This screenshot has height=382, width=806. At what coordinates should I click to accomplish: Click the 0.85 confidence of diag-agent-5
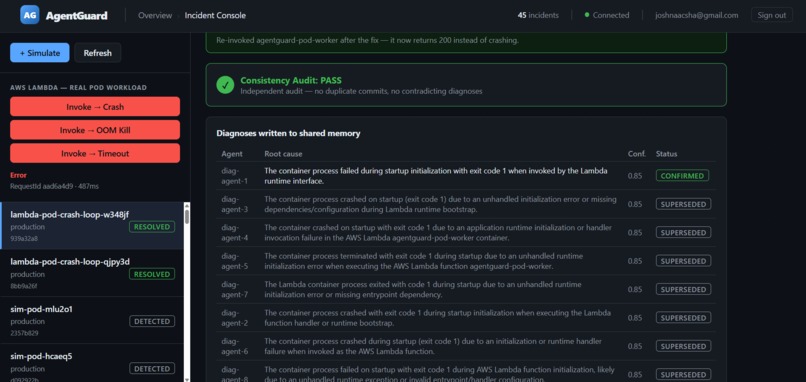tap(635, 261)
